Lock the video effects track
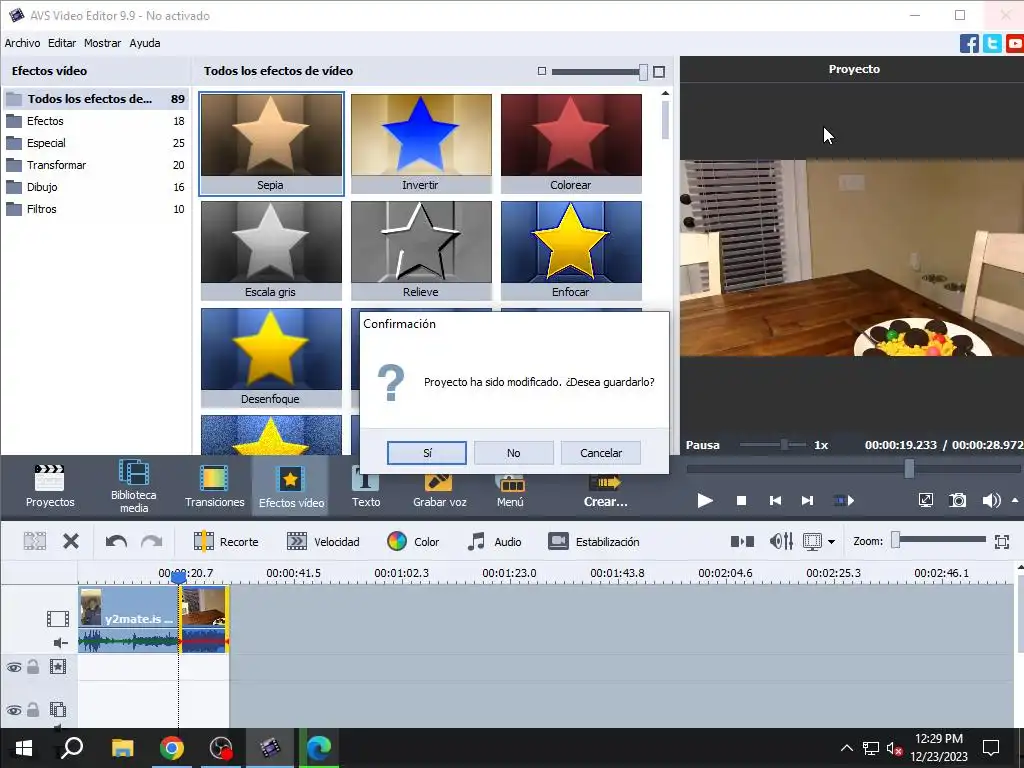1024x768 pixels. tap(33, 667)
